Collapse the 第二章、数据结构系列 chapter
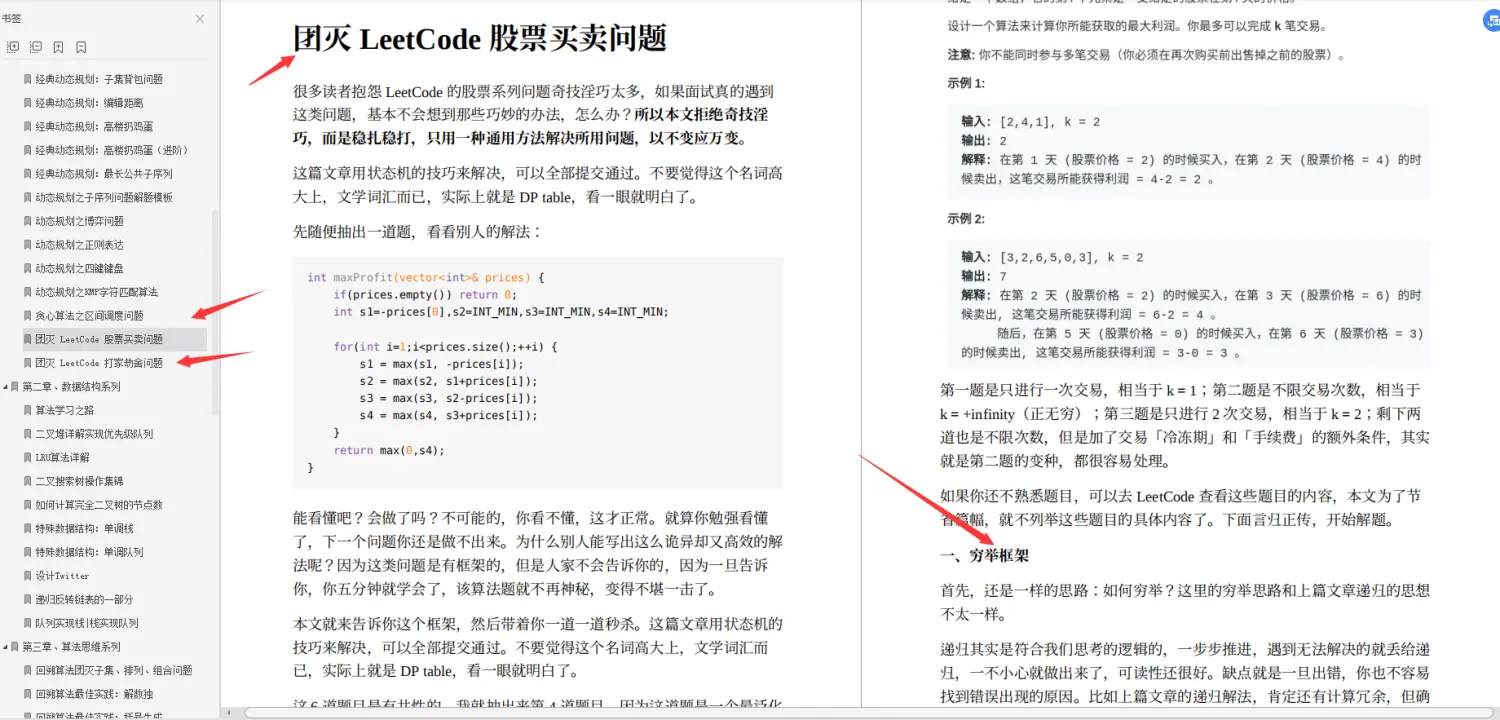The width and height of the screenshot is (1500, 720). [8, 385]
